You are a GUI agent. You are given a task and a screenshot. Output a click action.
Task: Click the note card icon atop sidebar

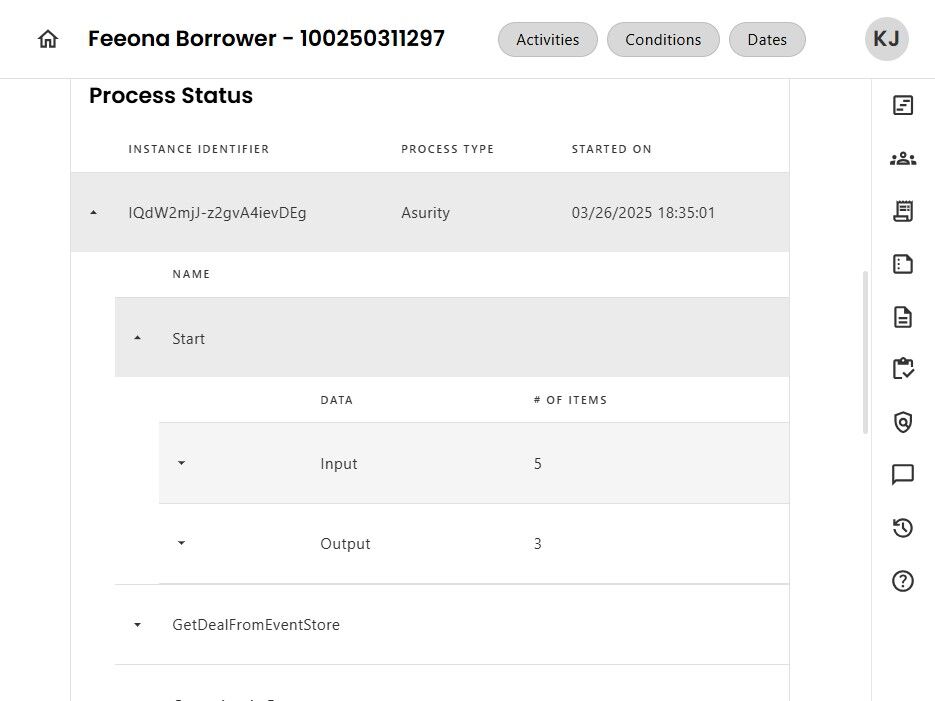(903, 105)
